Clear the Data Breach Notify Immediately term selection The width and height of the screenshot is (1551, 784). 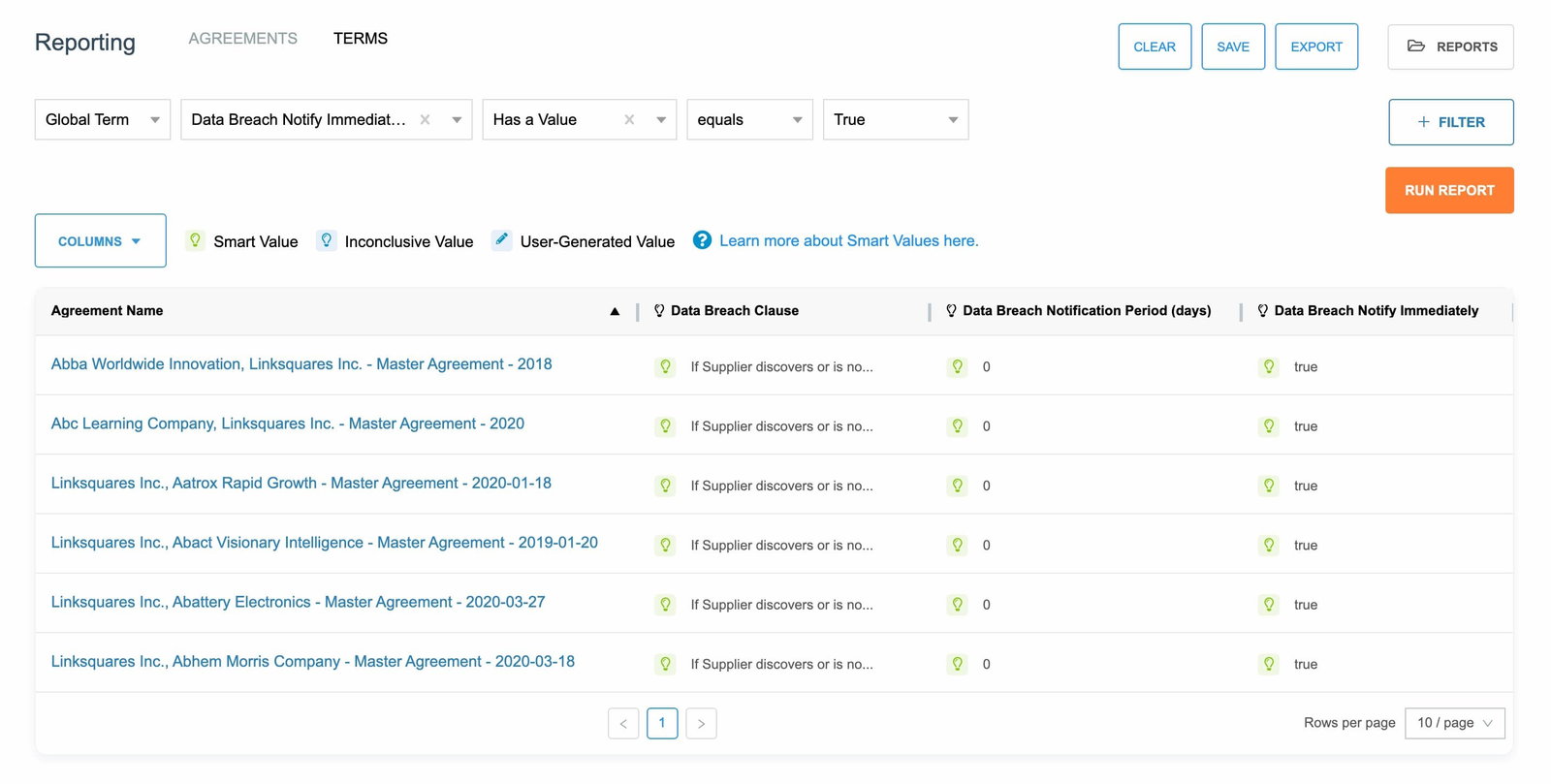click(425, 120)
